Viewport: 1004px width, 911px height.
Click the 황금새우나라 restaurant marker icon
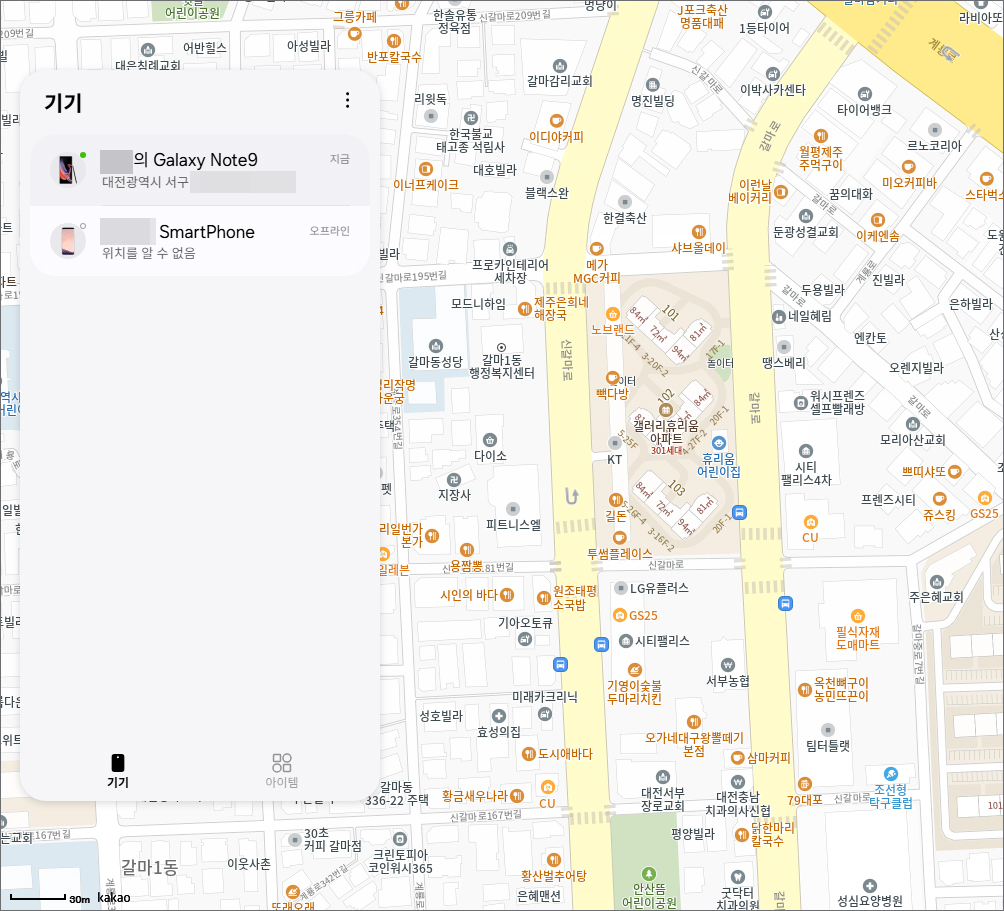click(517, 796)
